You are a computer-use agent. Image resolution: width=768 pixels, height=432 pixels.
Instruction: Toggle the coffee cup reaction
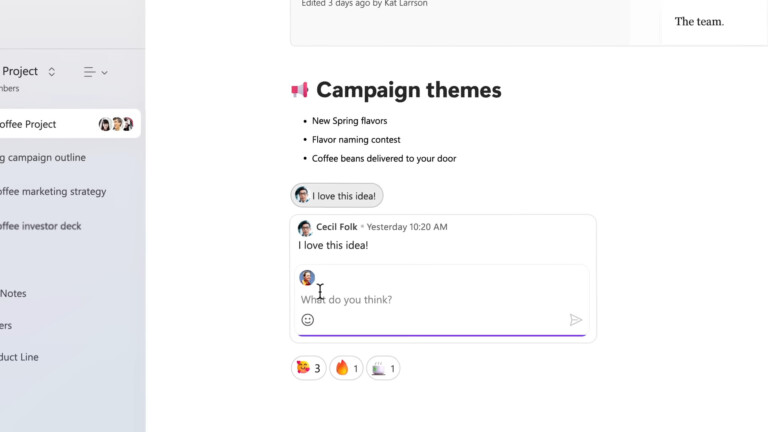[383, 368]
